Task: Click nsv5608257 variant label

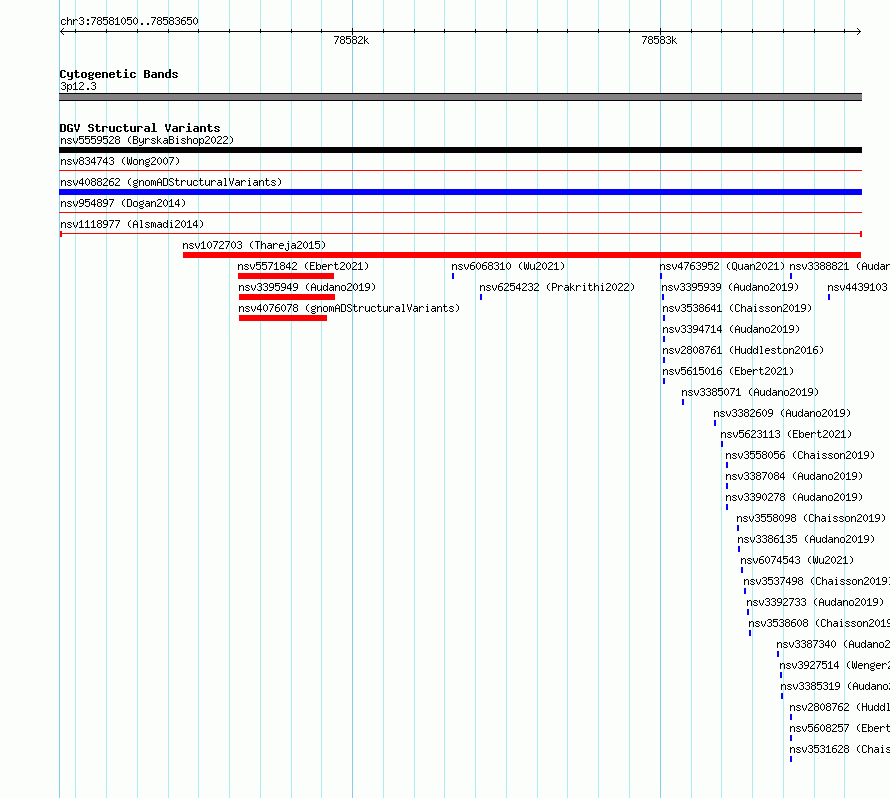Action: point(839,728)
